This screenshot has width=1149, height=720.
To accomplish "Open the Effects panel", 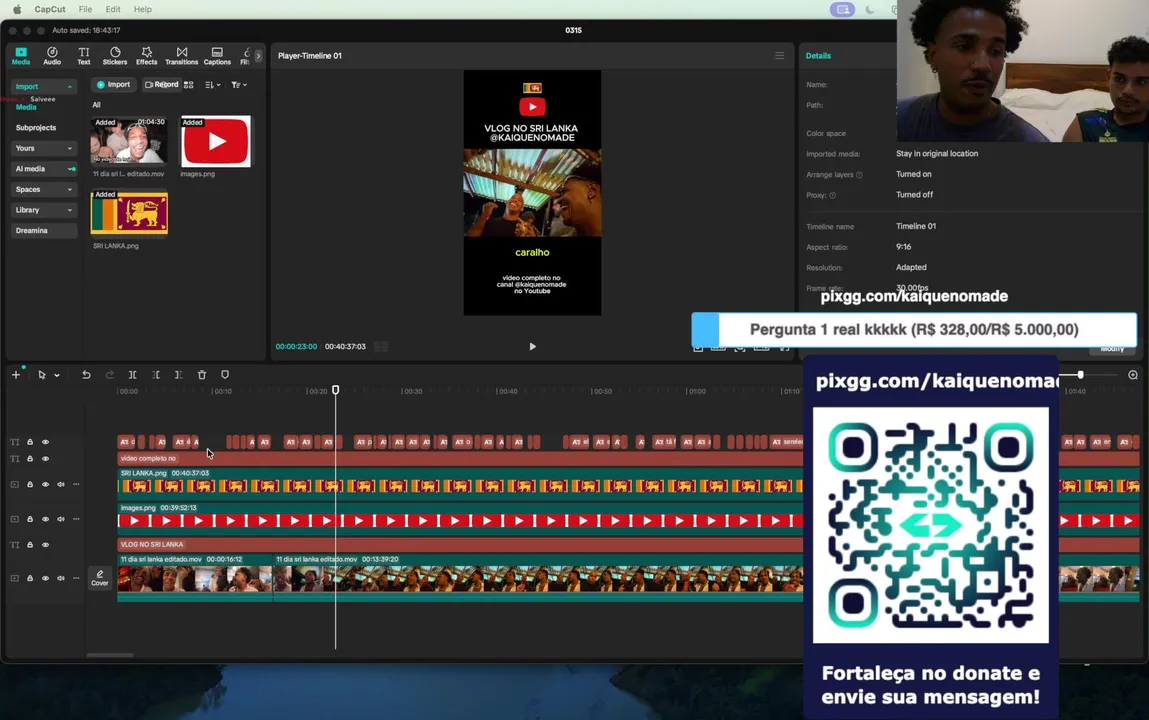I will (147, 56).
